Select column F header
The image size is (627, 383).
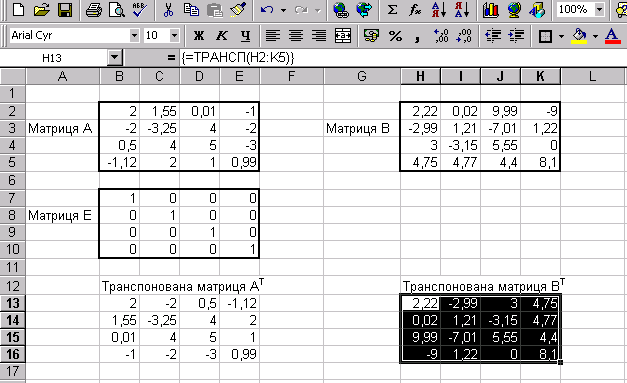click(x=292, y=76)
